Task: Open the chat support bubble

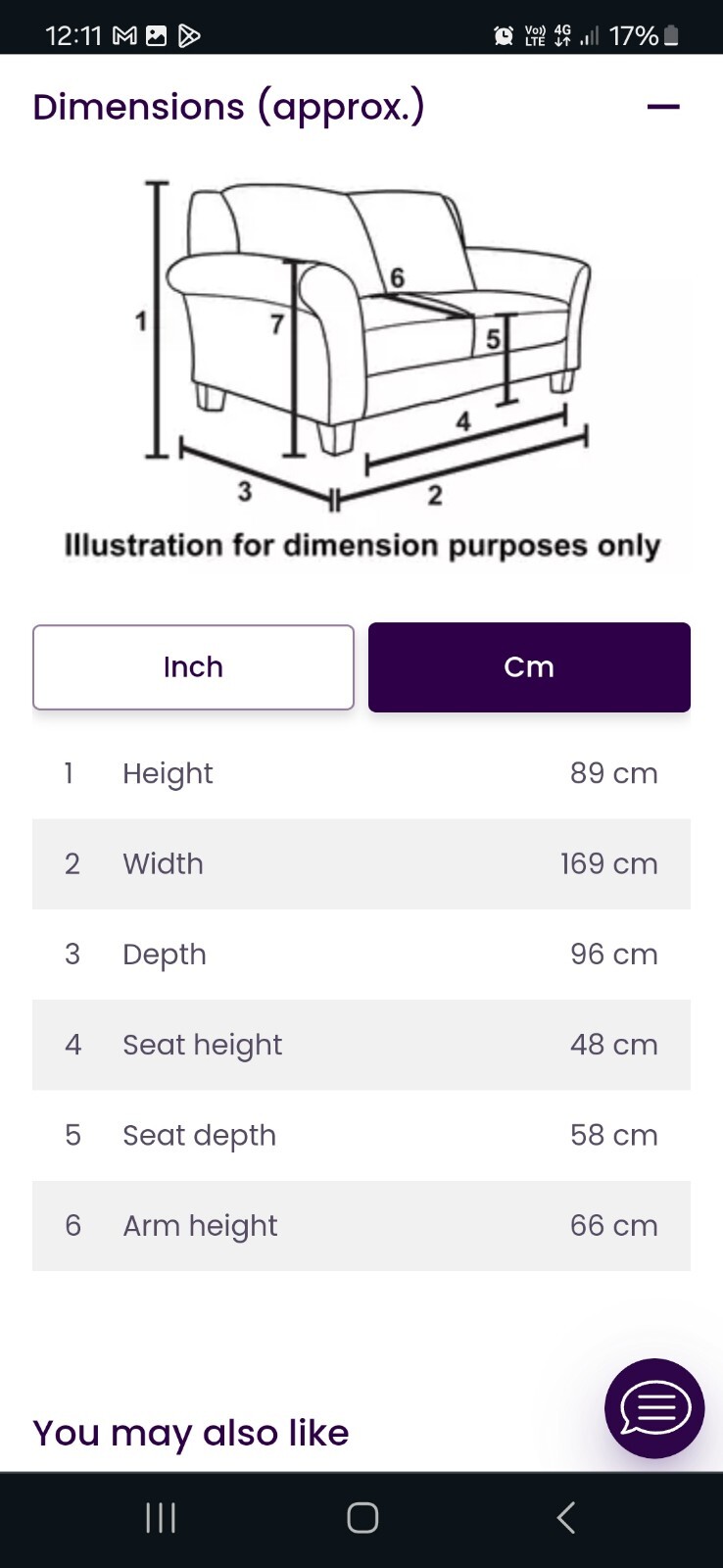Action: coord(654,1408)
